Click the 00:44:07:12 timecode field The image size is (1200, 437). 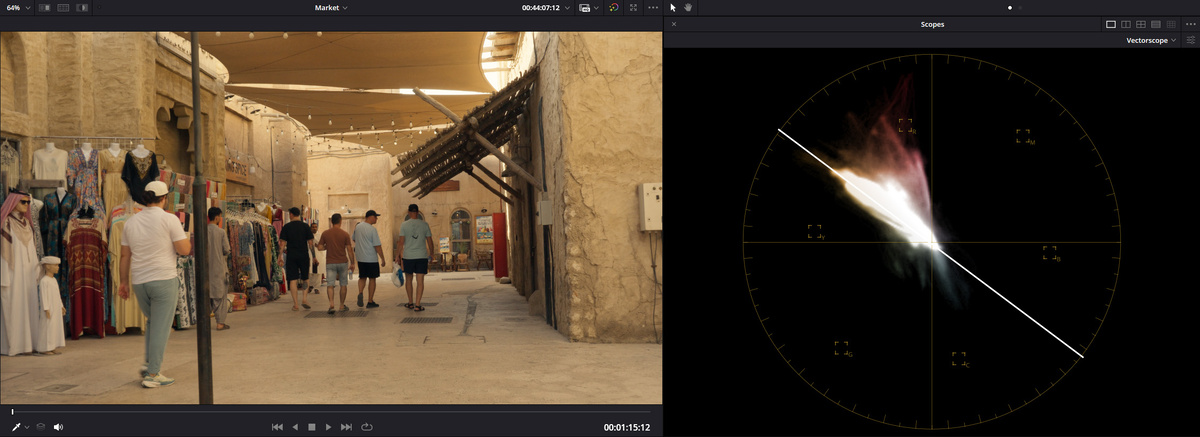(x=541, y=7)
